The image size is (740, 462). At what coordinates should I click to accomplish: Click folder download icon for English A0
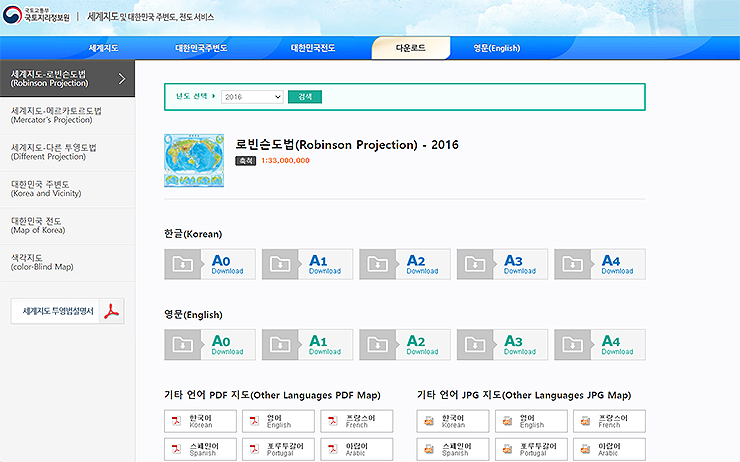coord(183,345)
